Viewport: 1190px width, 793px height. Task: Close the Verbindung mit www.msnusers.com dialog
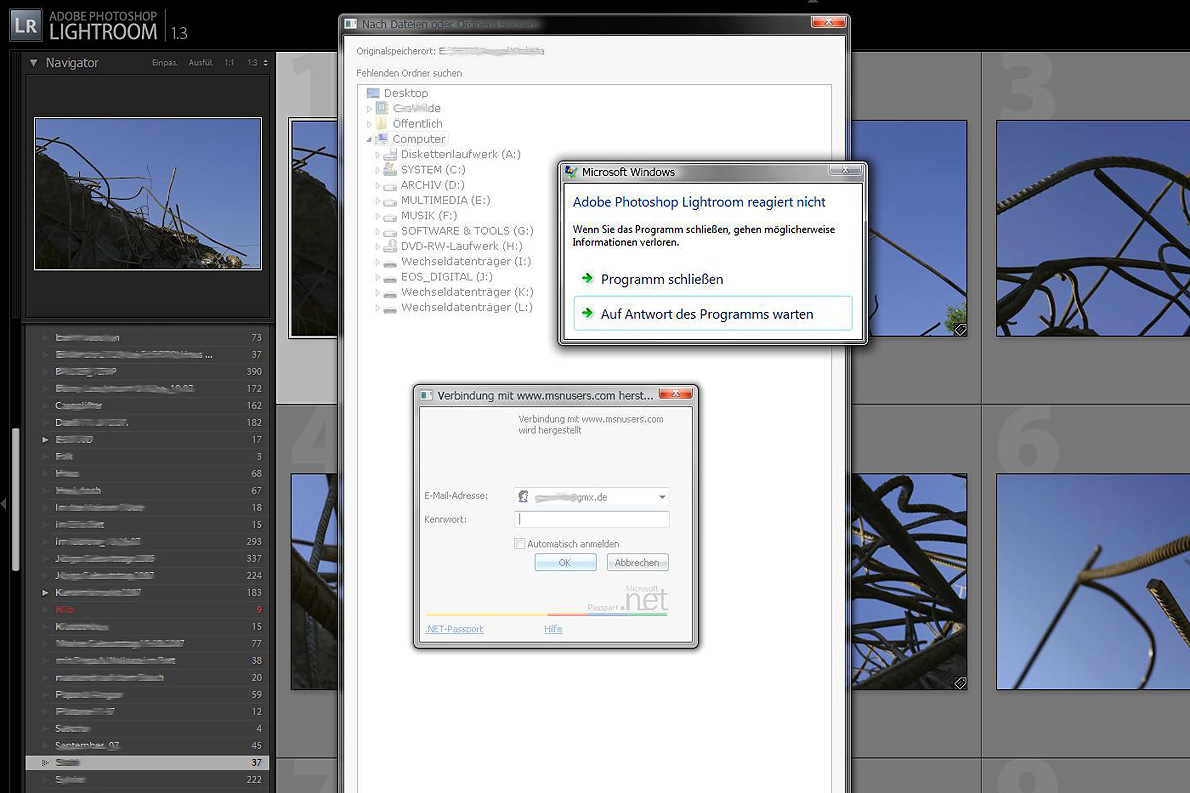tap(675, 393)
